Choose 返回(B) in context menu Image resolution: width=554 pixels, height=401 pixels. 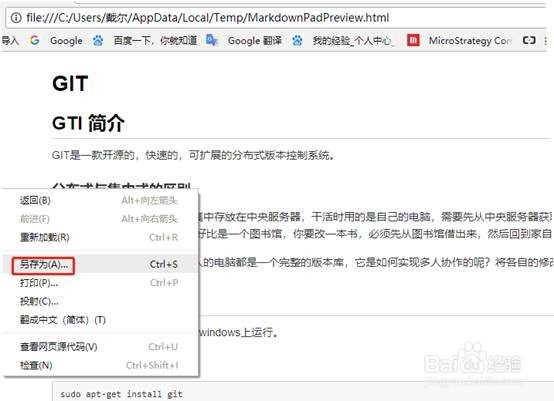101,200
